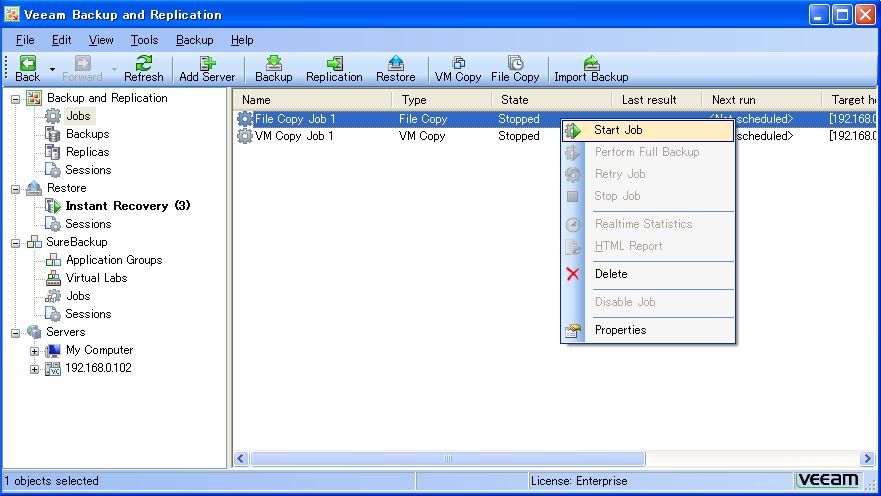Click the Restore toolbar icon
Viewport: 881px width, 496px height.
tap(396, 63)
